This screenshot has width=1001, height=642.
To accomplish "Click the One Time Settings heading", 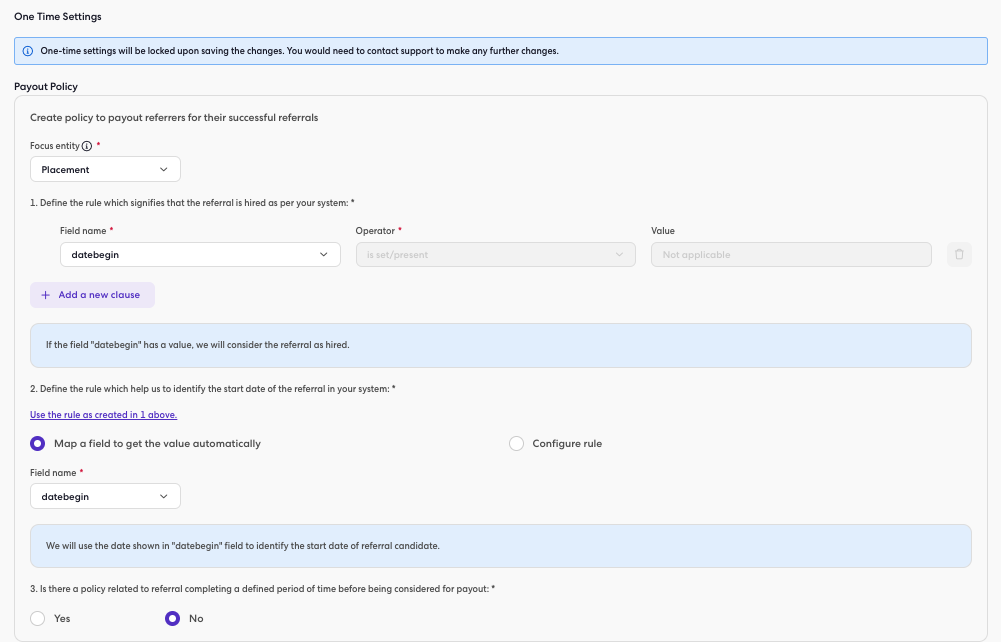I will click(x=58, y=17).
